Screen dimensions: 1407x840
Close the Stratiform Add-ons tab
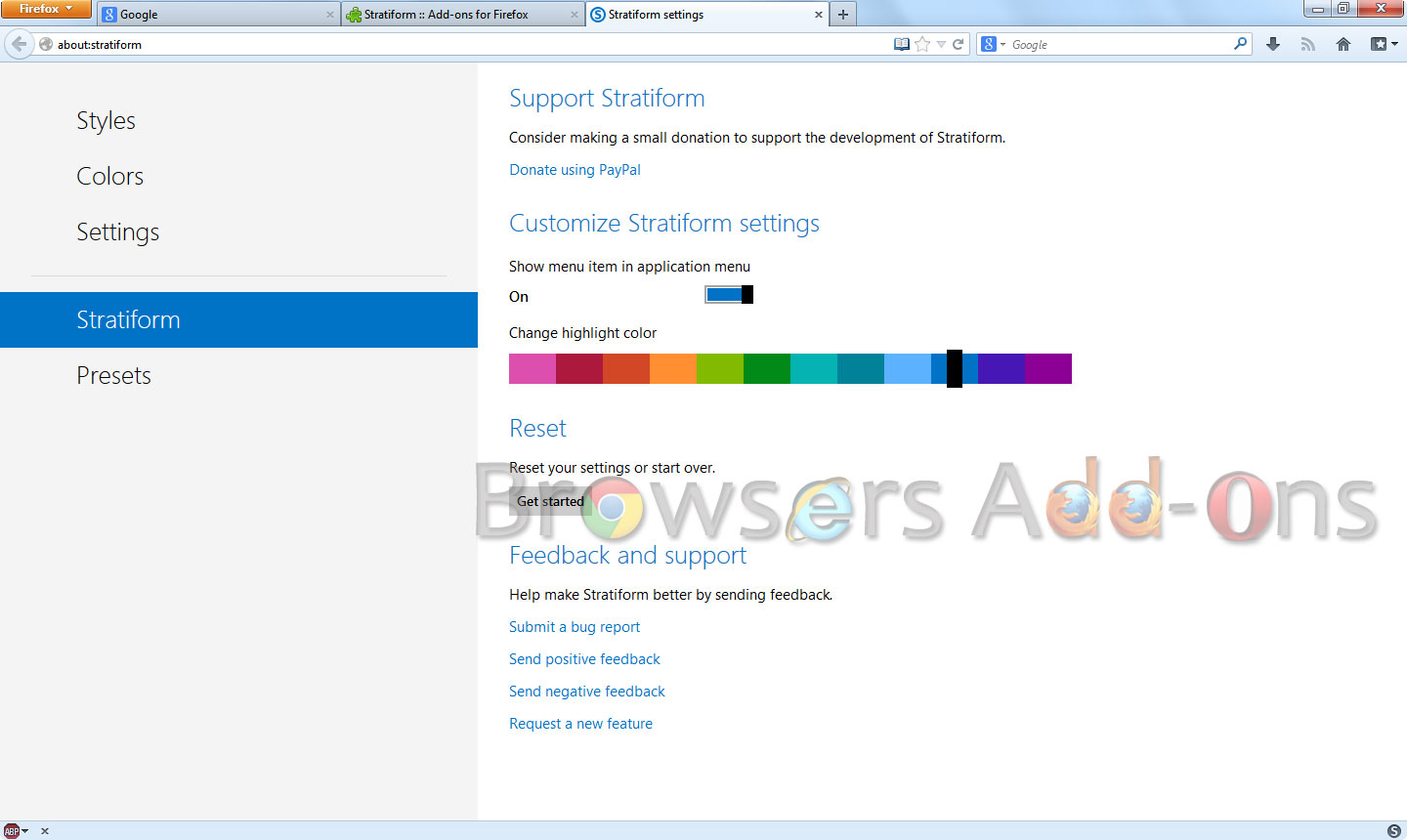(x=574, y=15)
